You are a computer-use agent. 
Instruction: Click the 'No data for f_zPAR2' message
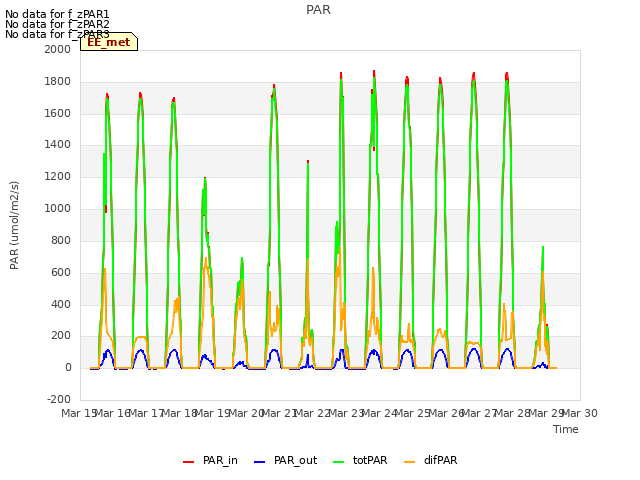click(x=57, y=24)
